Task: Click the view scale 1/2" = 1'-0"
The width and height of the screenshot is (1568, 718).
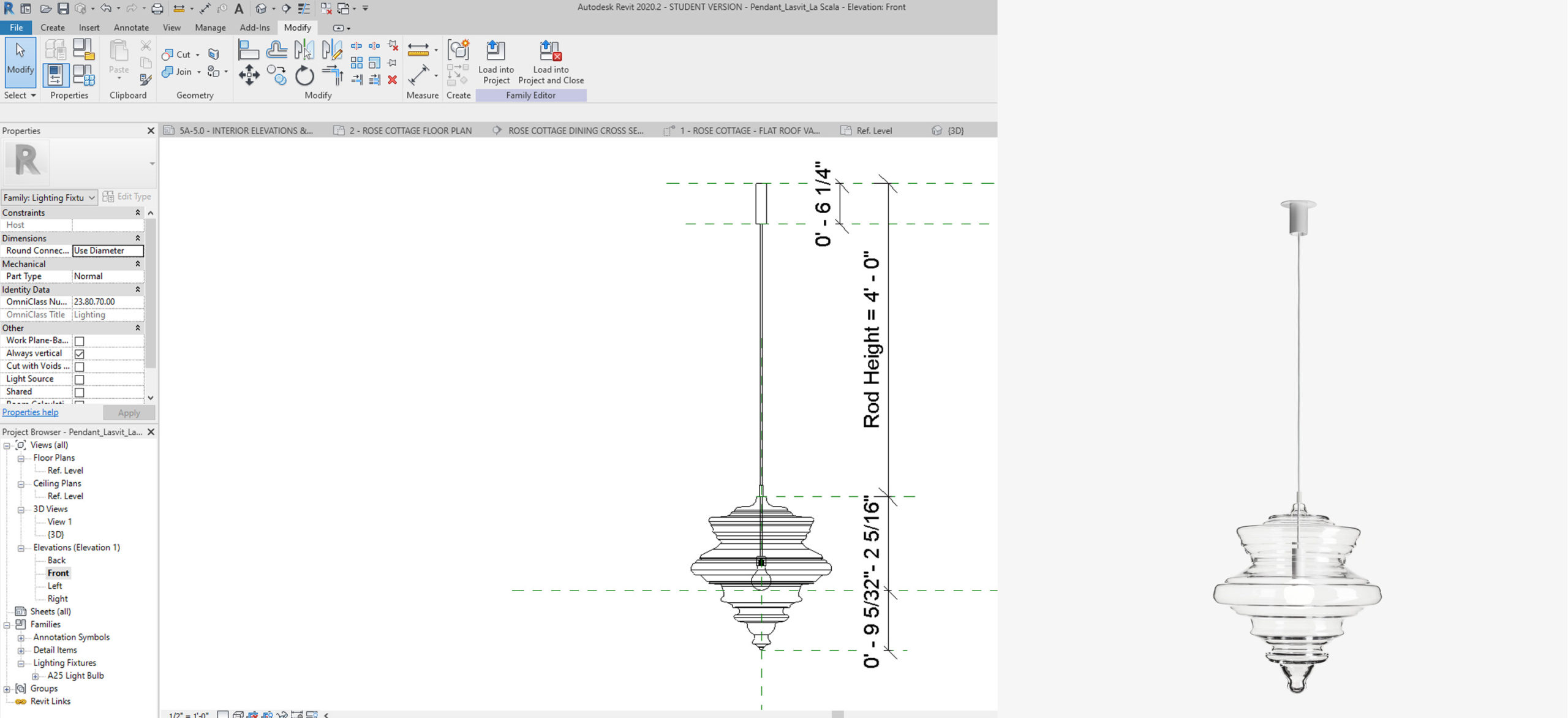Action: point(189,714)
